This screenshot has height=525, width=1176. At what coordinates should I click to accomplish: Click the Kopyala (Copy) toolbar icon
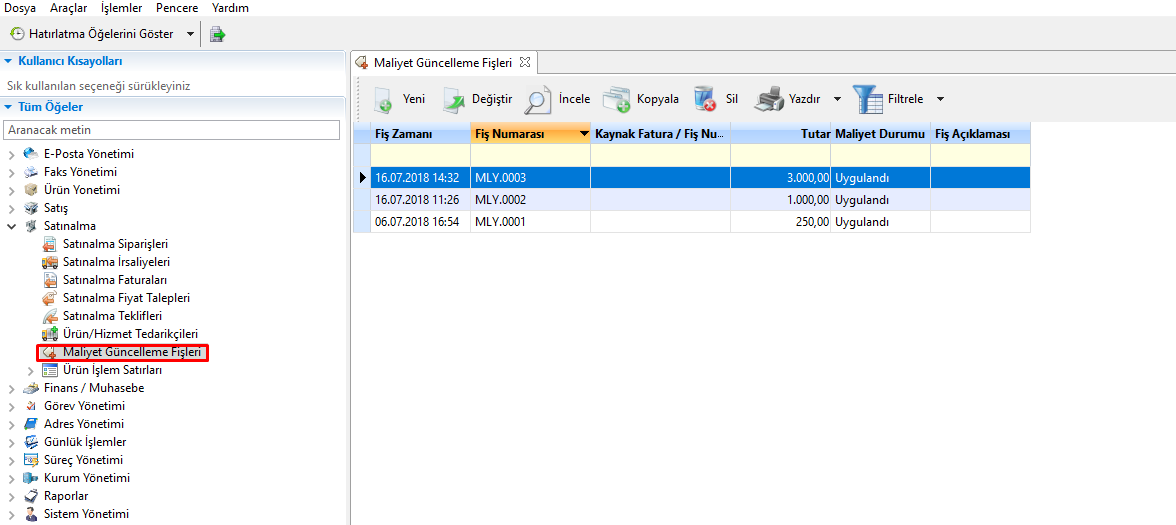616,100
